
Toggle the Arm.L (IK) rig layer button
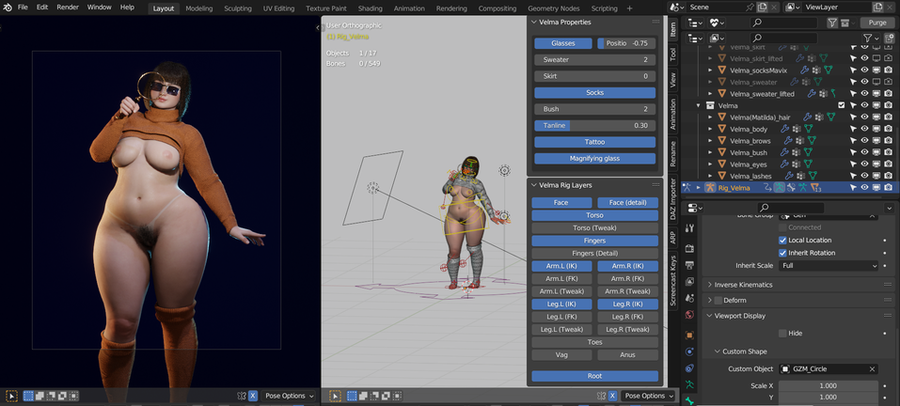click(x=562, y=266)
